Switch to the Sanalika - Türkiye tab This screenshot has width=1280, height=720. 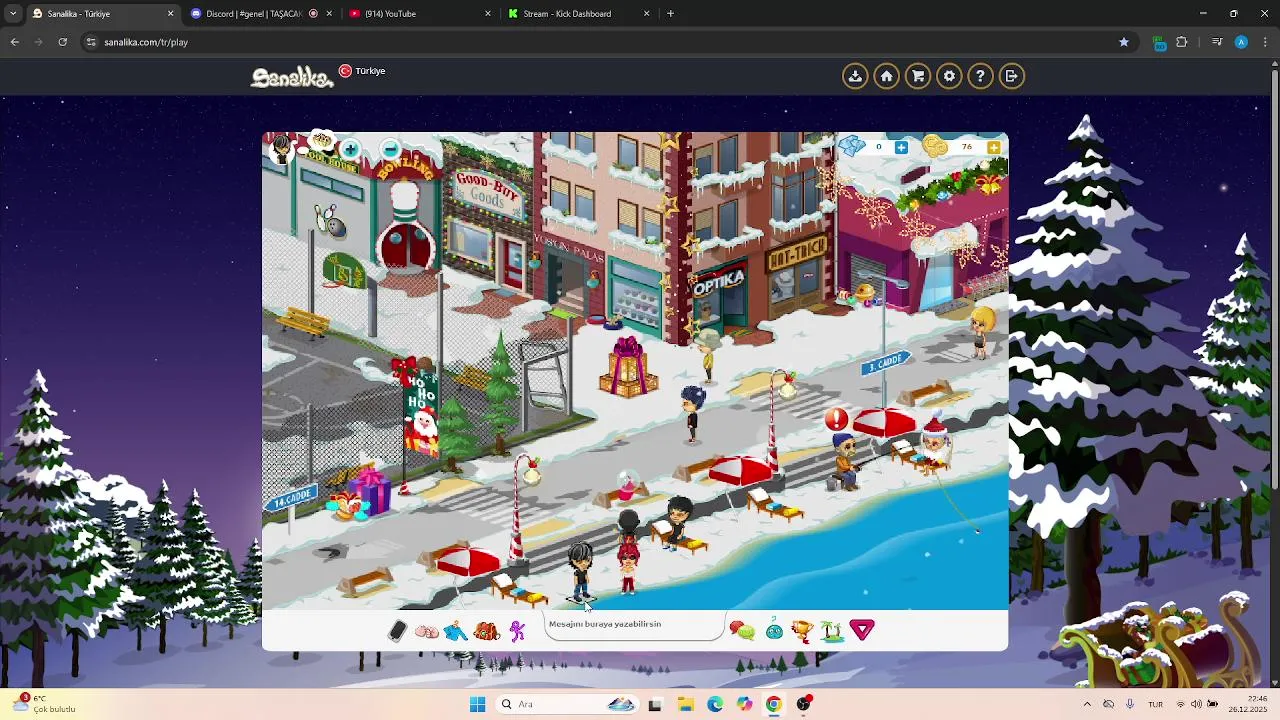(103, 14)
